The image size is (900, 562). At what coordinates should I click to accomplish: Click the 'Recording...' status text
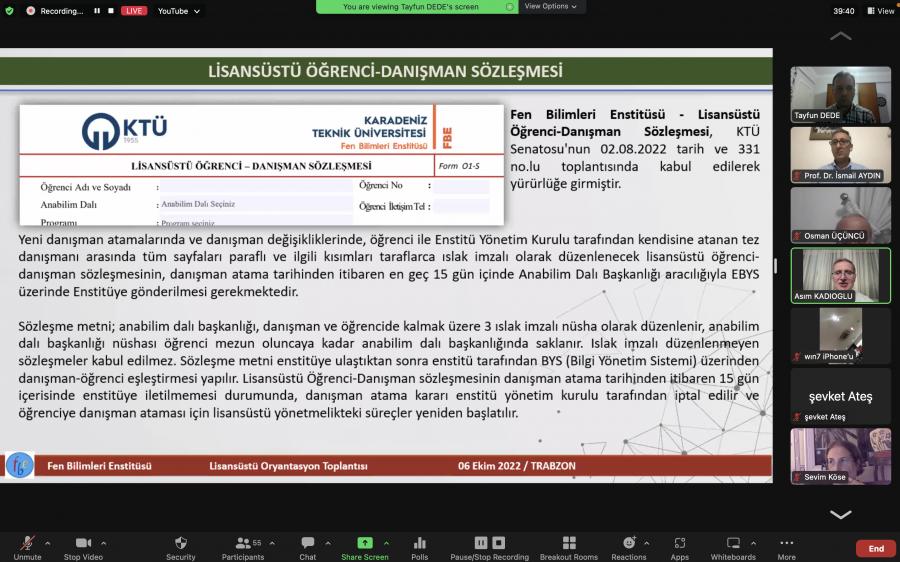61,11
